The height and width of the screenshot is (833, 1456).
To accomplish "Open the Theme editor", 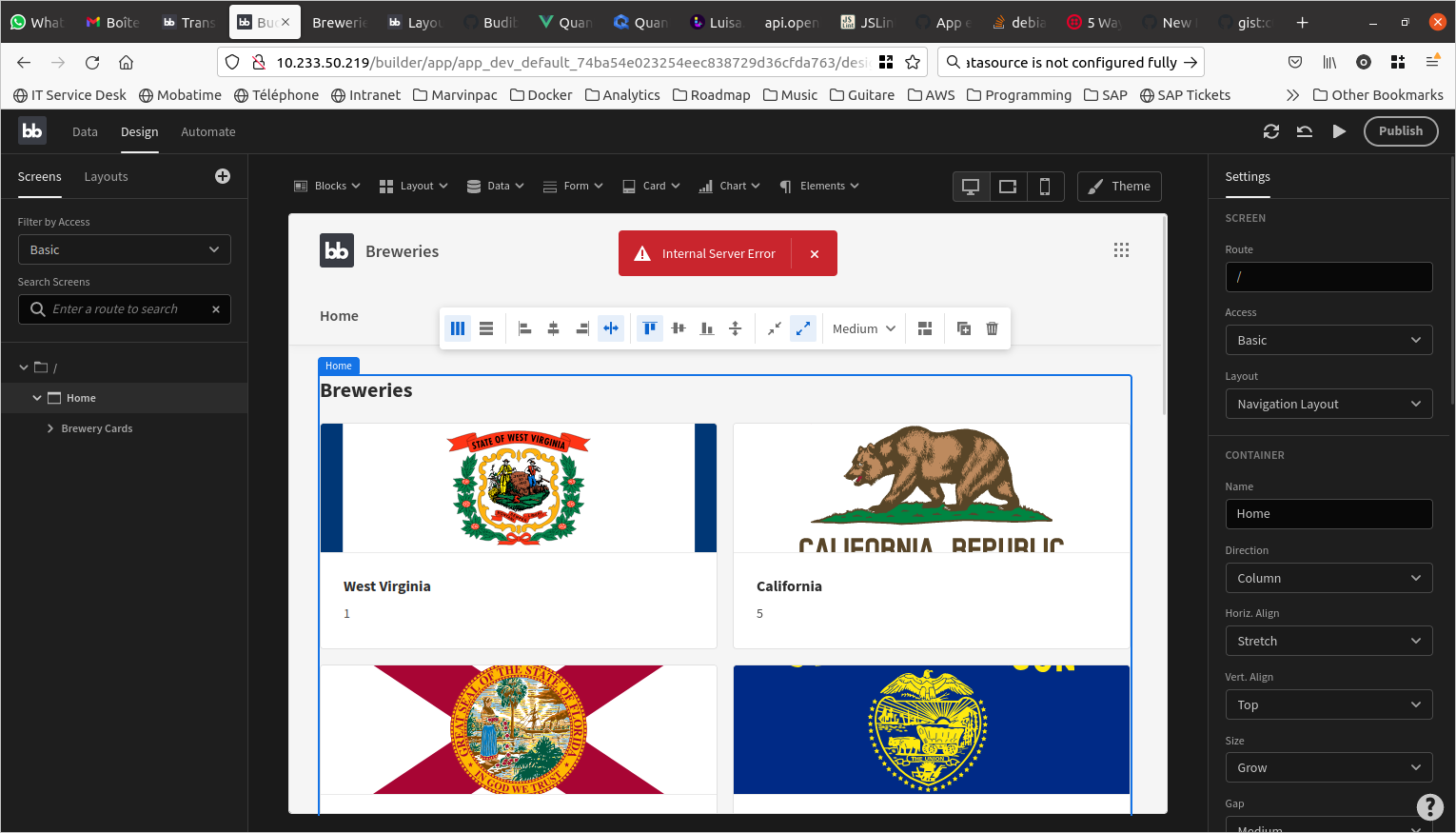I will click(1119, 187).
